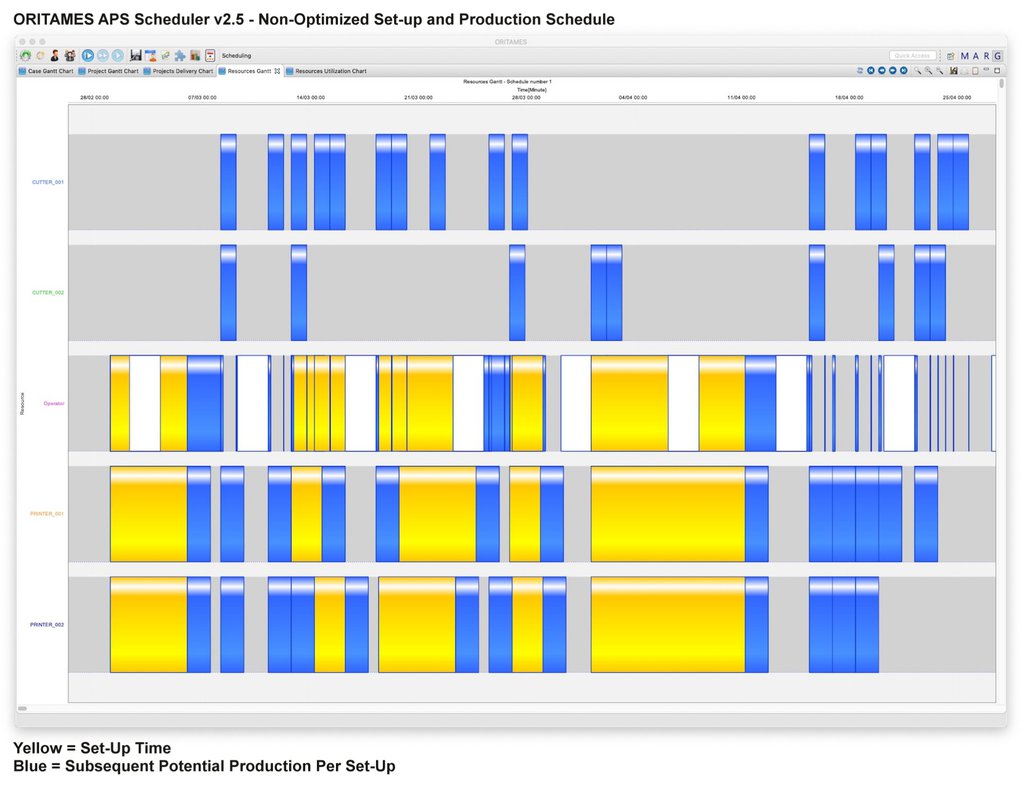Click the 07/03 00:00 time axis label
The image size is (1024, 797).
(202, 97)
